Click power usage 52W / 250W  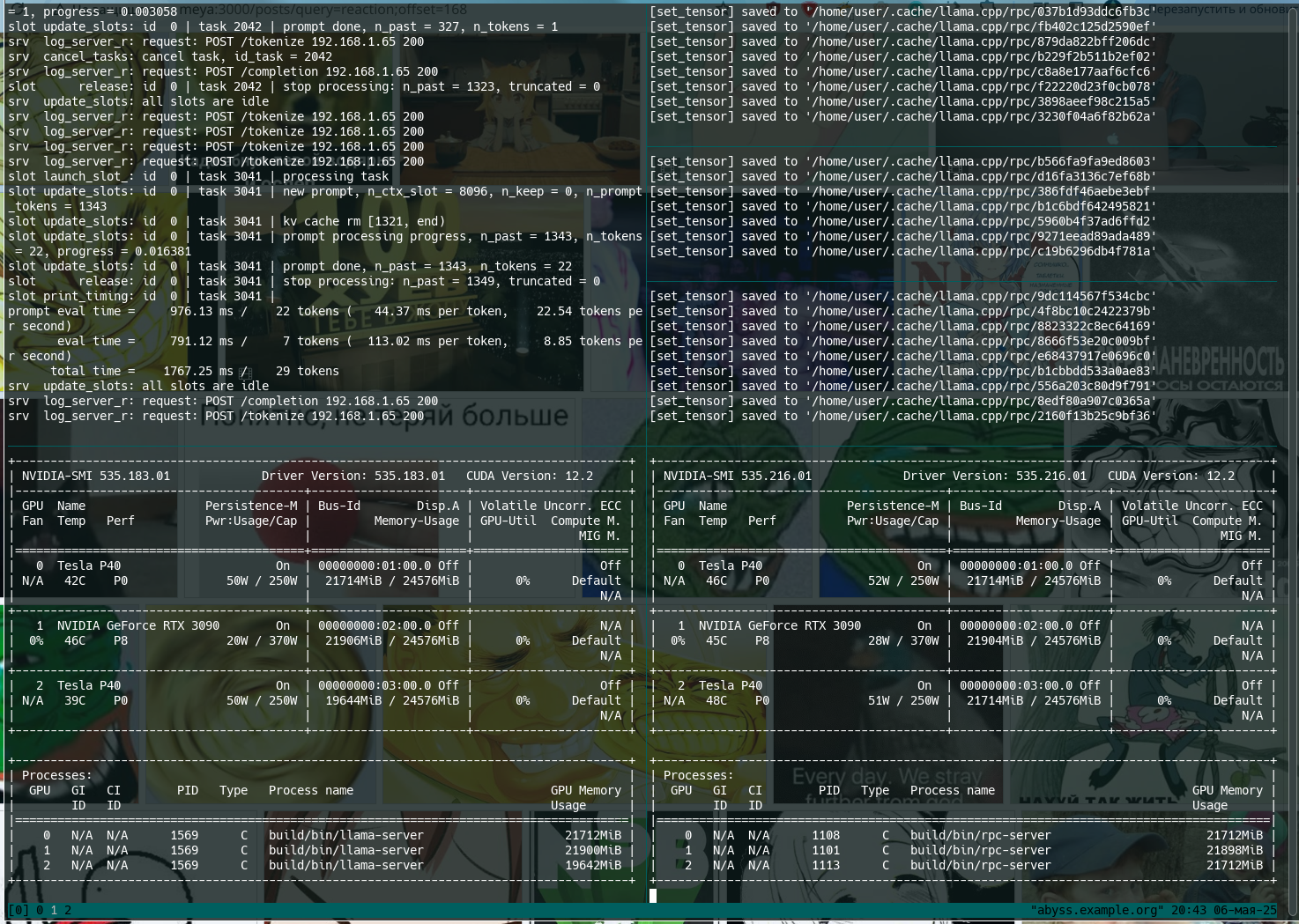point(903,580)
